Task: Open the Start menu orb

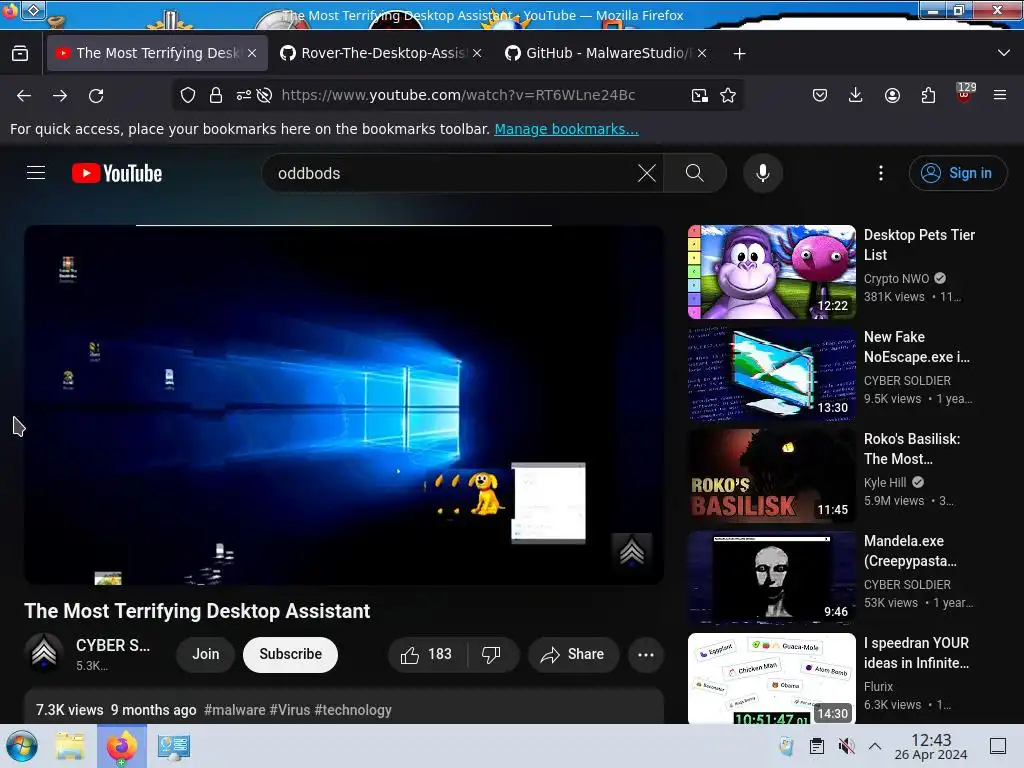Action: 22,746
